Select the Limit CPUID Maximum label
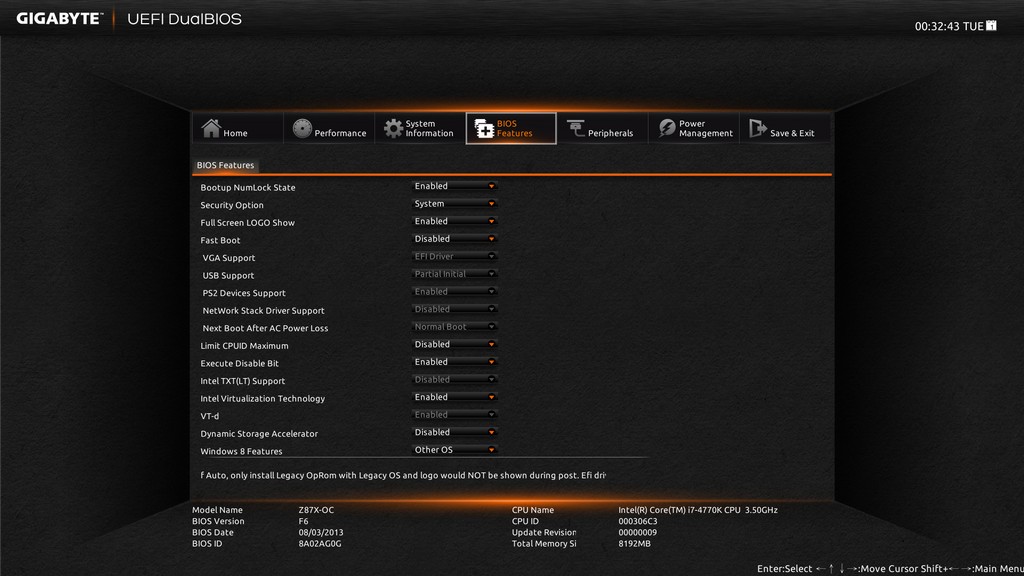This screenshot has height=576, width=1024. point(244,346)
